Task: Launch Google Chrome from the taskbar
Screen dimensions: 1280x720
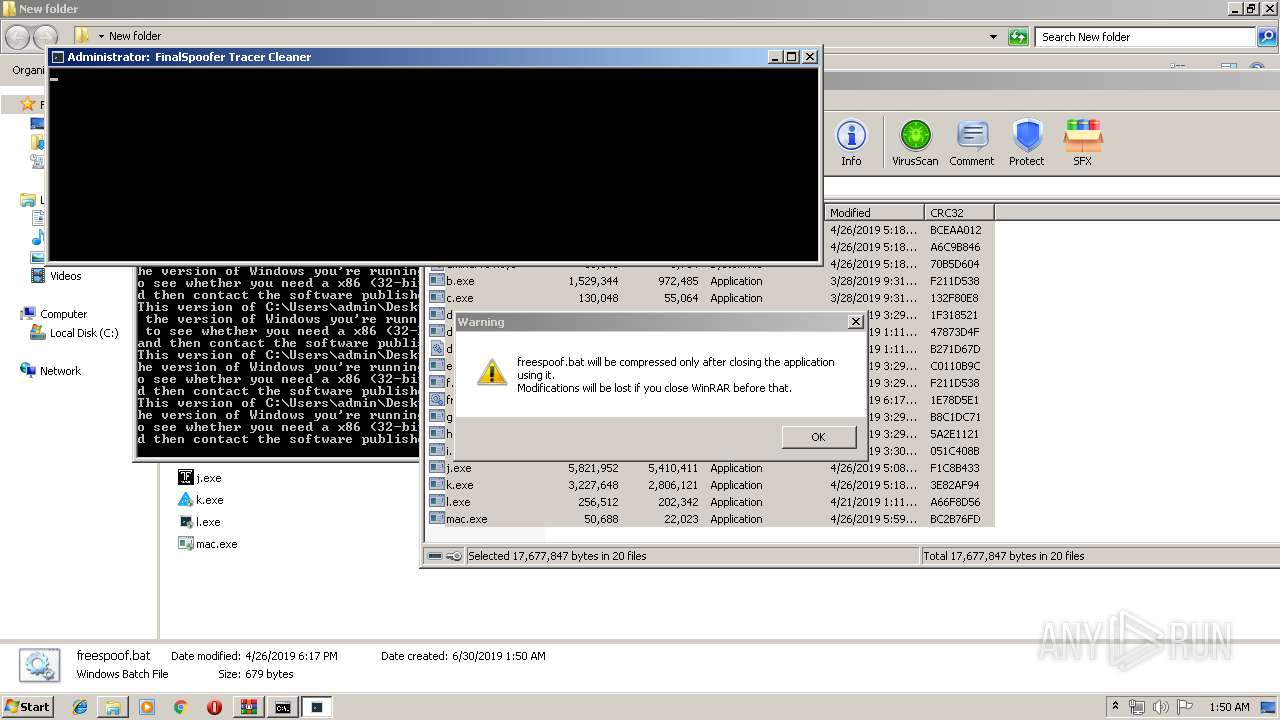Action: coord(180,707)
